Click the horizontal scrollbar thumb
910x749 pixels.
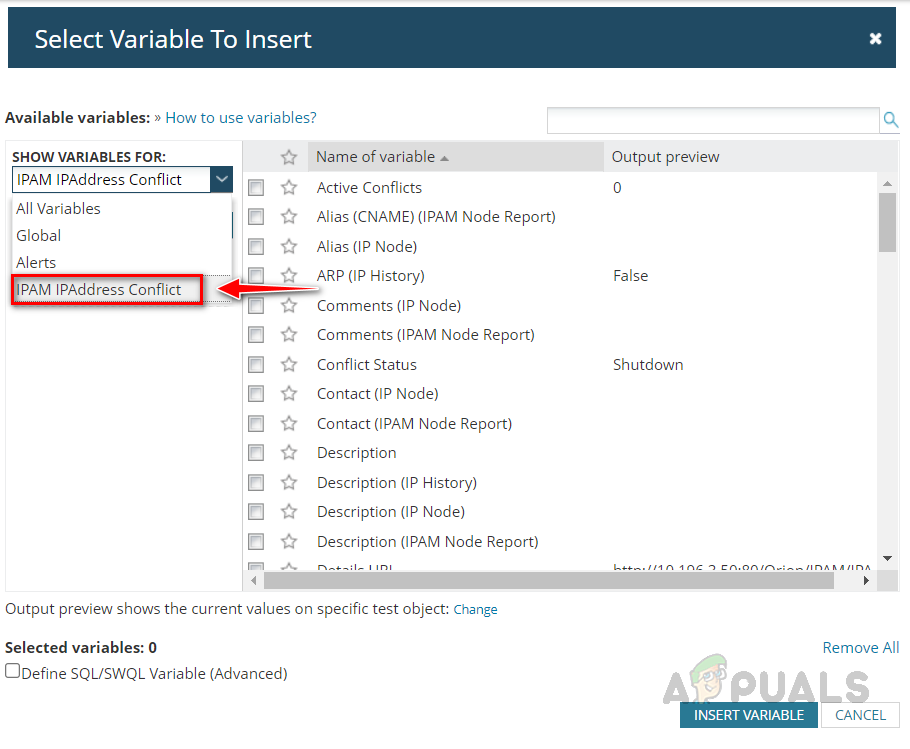pos(548,580)
